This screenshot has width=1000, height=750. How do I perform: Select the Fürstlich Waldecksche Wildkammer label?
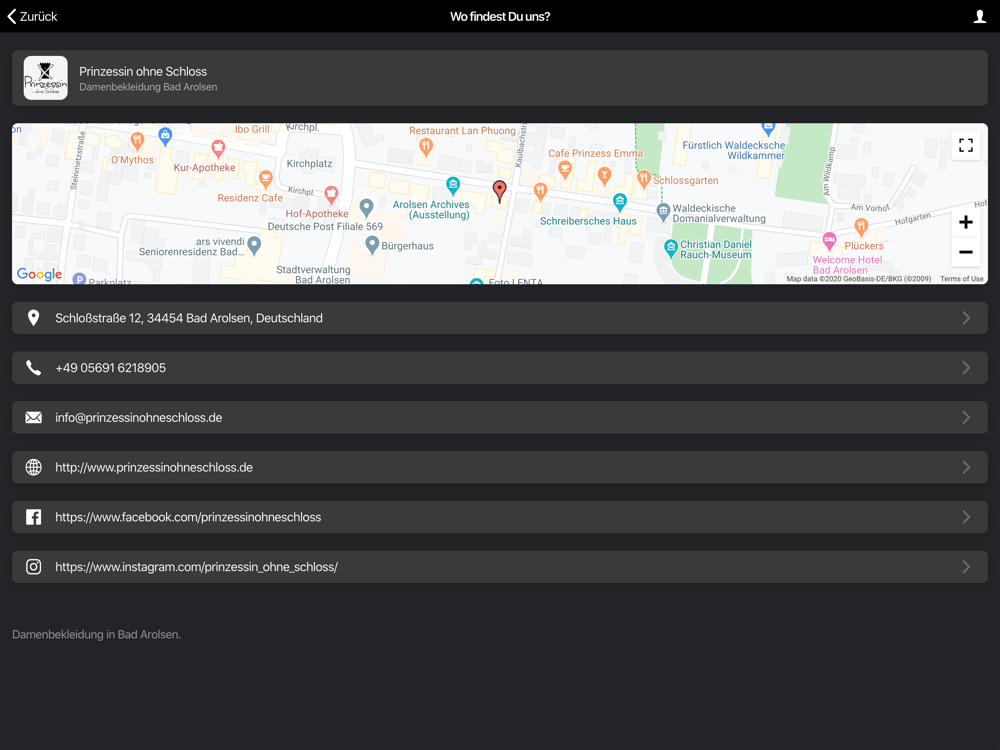coord(734,151)
